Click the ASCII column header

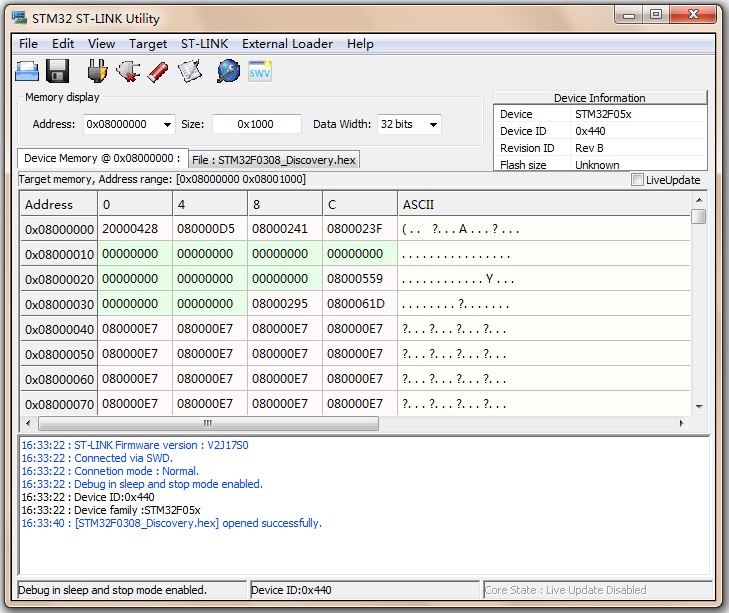click(544, 204)
